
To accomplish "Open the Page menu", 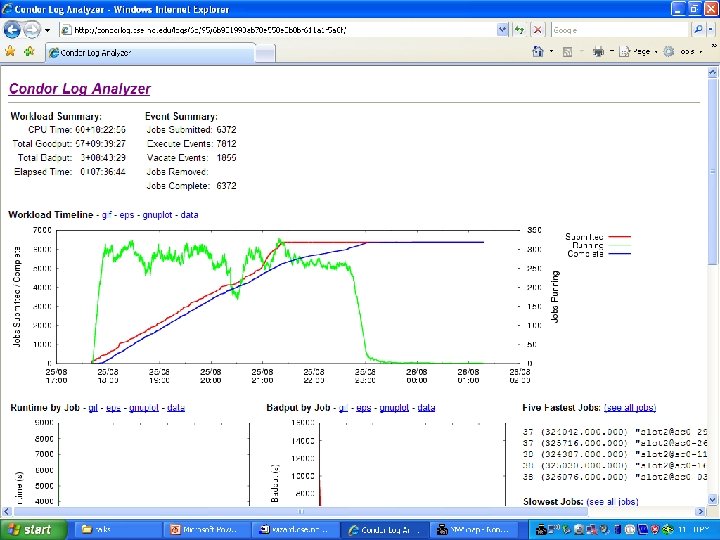I will [637, 52].
